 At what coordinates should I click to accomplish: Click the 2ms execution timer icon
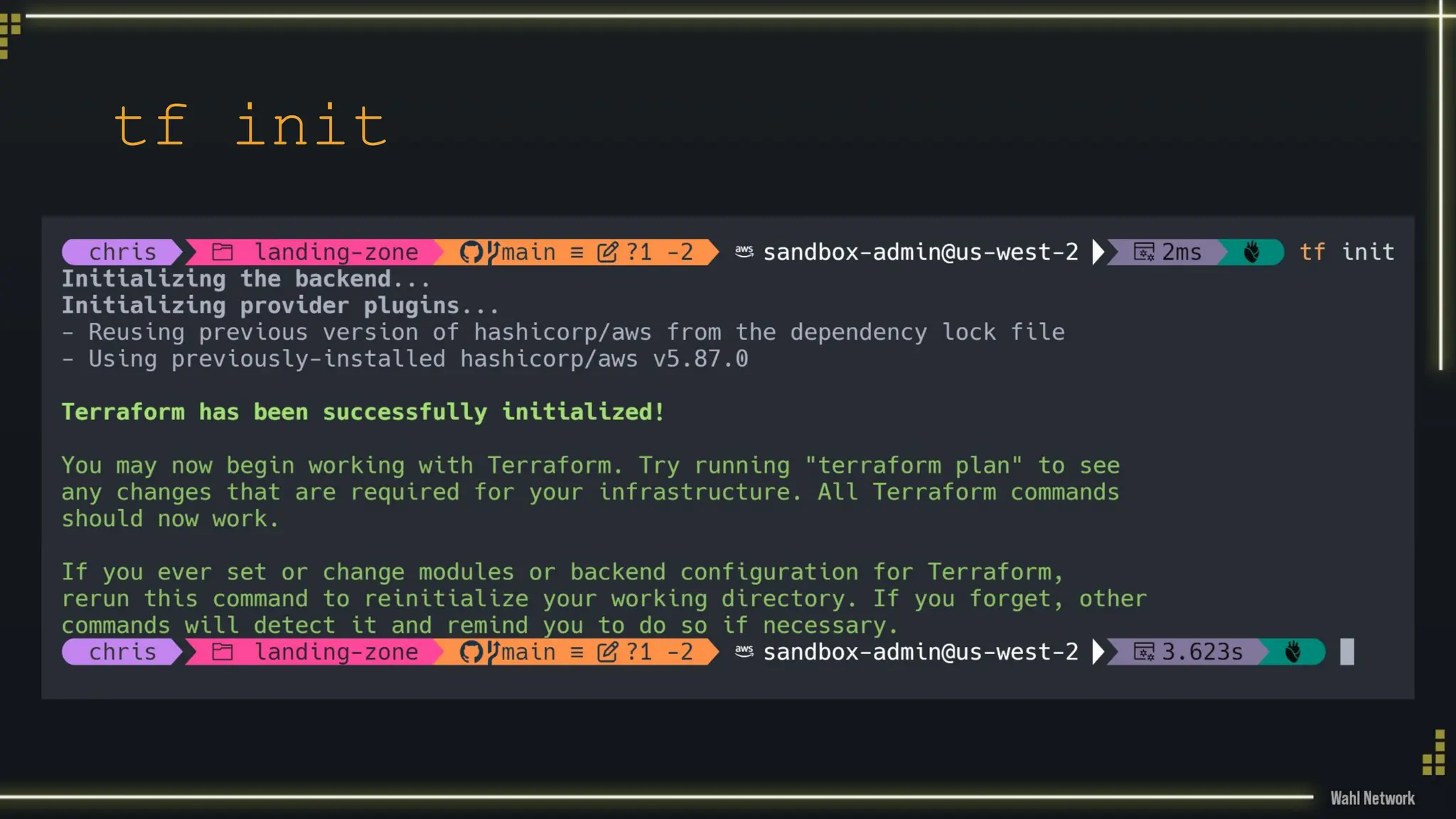(1144, 252)
